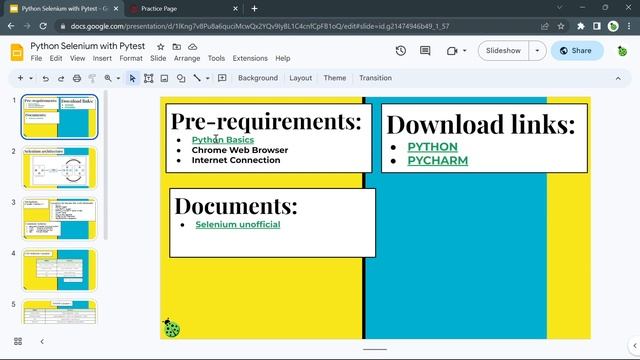The width and height of the screenshot is (640, 360).
Task: Open the Theme panel
Action: [335, 78]
